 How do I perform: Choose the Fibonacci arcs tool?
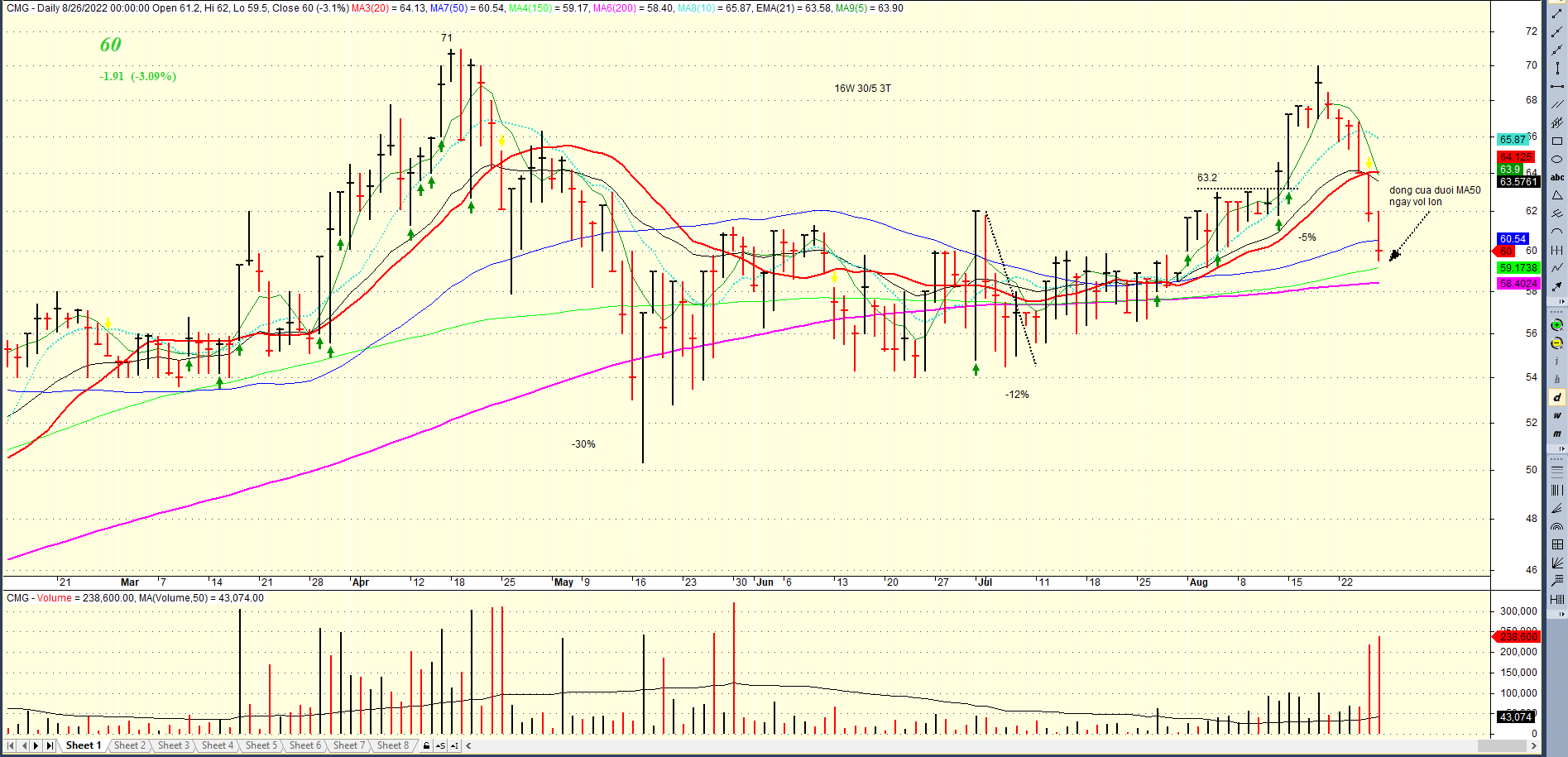click(x=1556, y=526)
